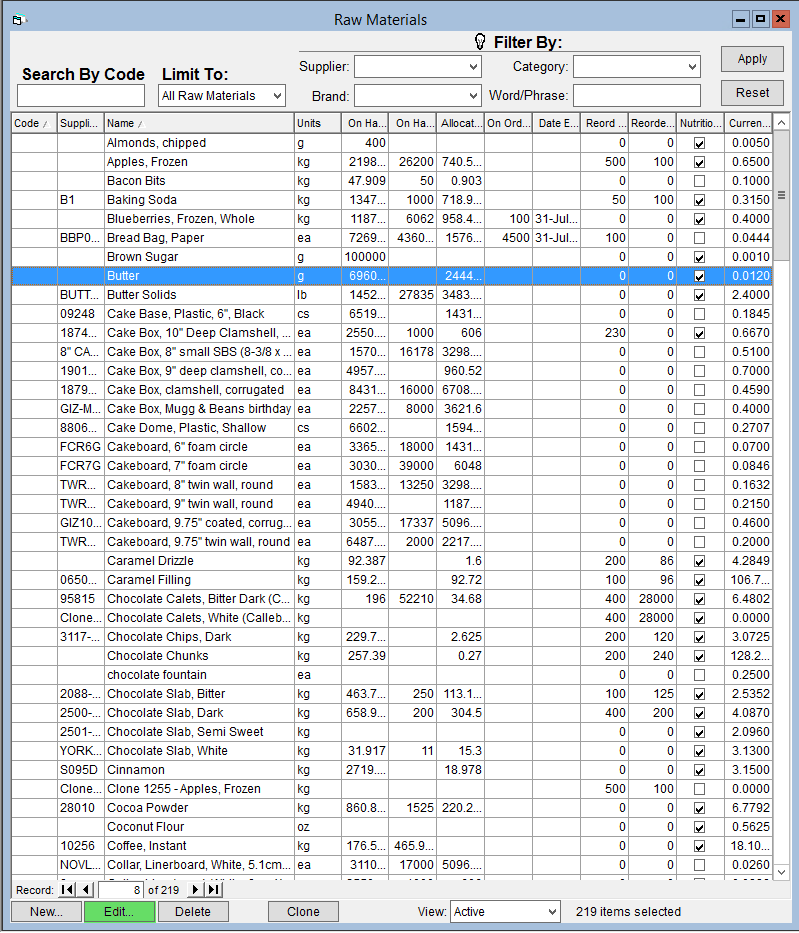799x933 pixels.
Task: Click the Delete button
Action: pyautogui.click(x=193, y=912)
